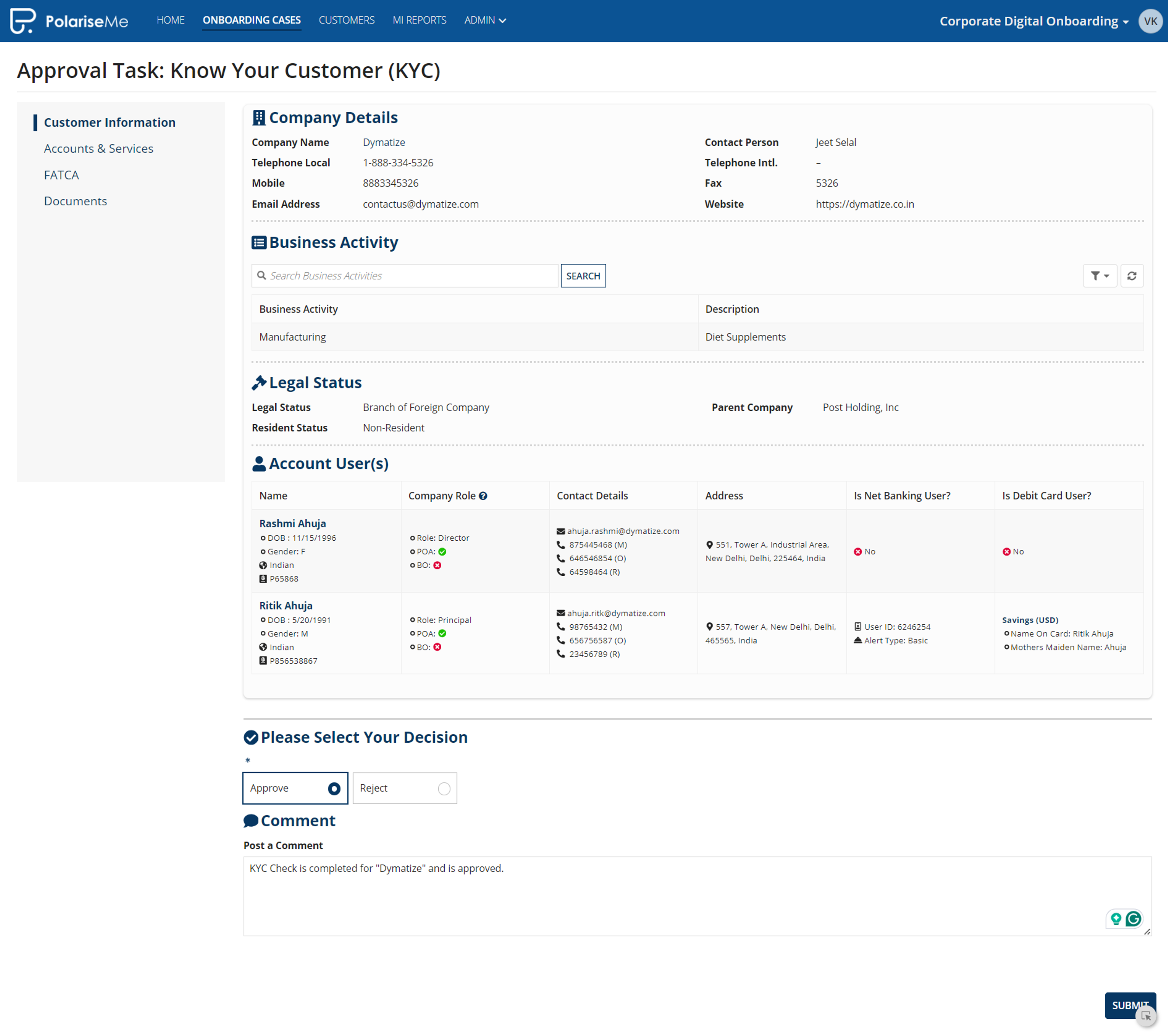Click the Legal Status gavel icon
1168x1036 pixels.
click(x=259, y=382)
